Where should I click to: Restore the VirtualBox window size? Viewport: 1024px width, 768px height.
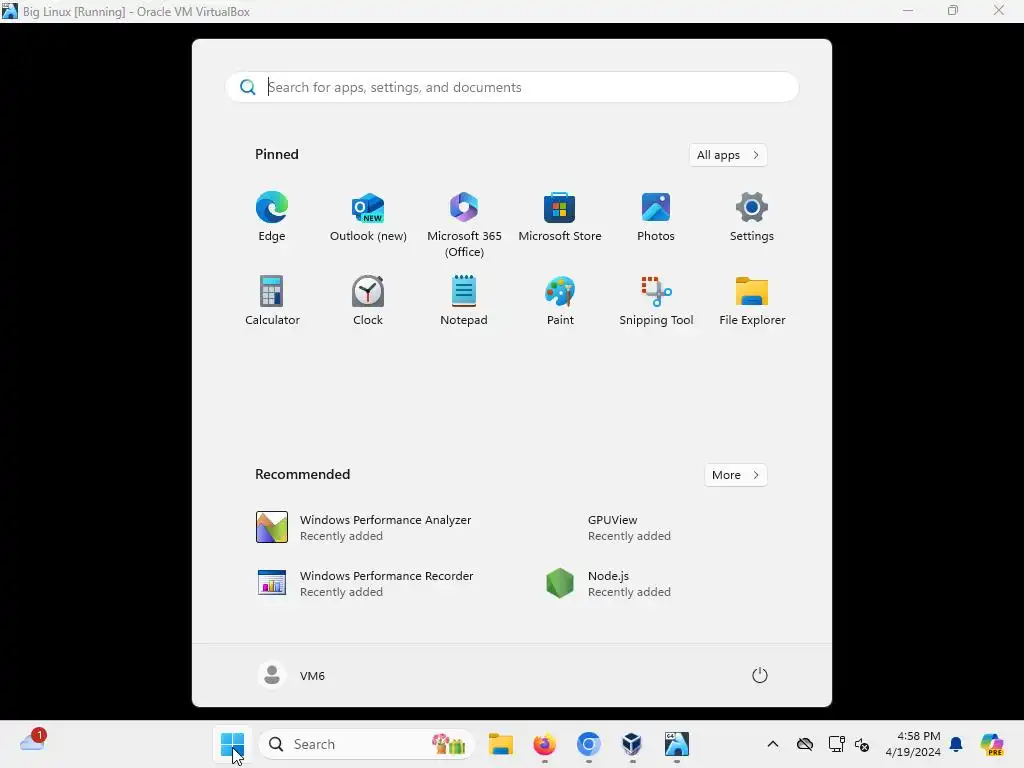[953, 10]
